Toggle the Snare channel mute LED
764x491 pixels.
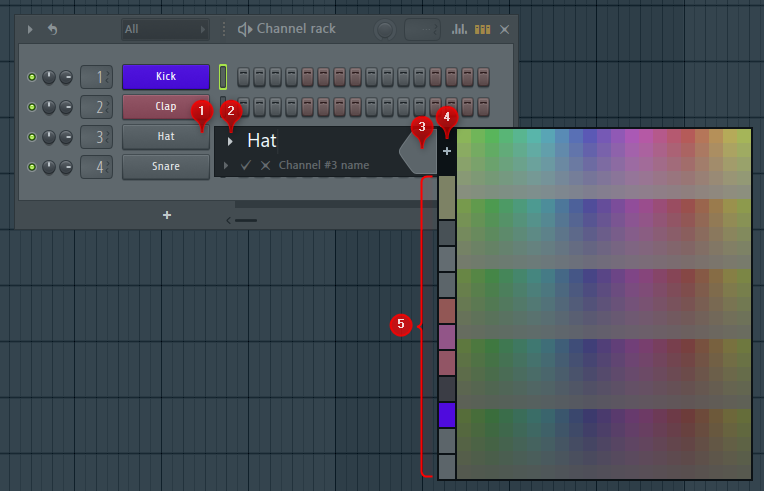pyautogui.click(x=31, y=166)
